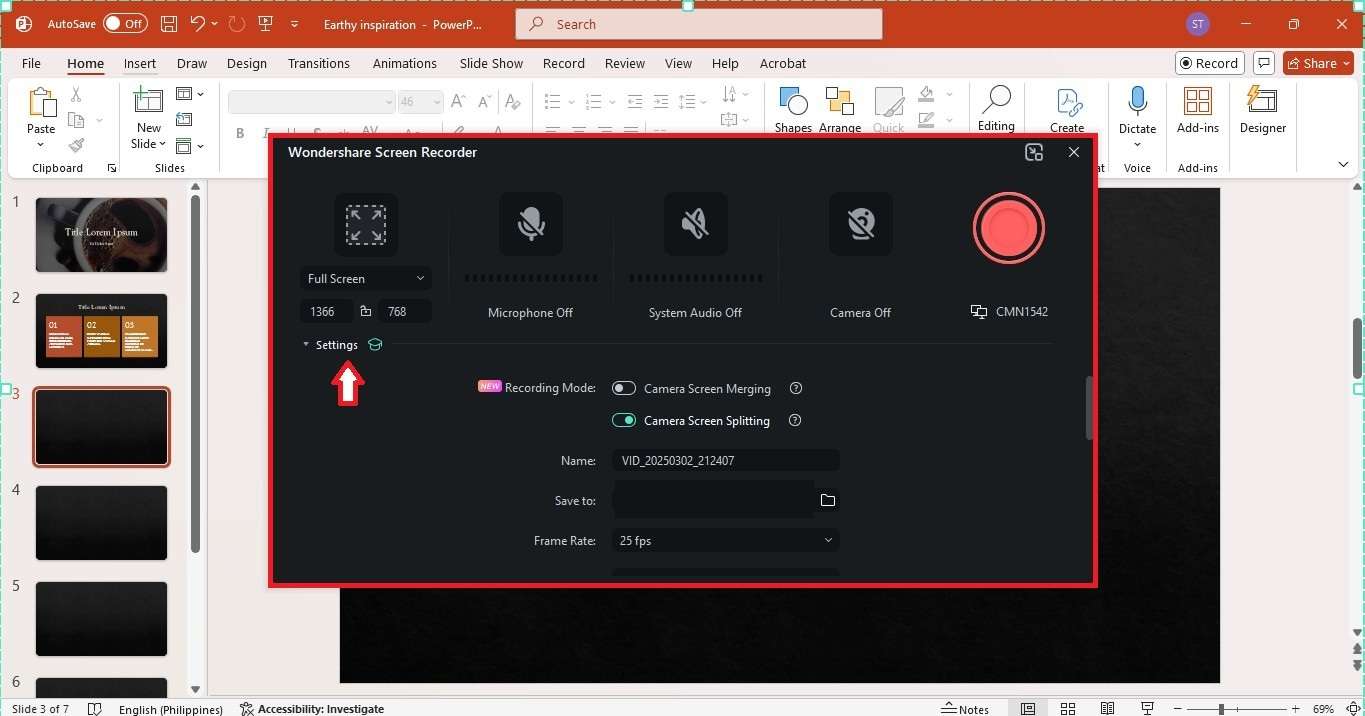Show help for Camera Screen Splitting
This screenshot has height=716, width=1365.
point(795,420)
